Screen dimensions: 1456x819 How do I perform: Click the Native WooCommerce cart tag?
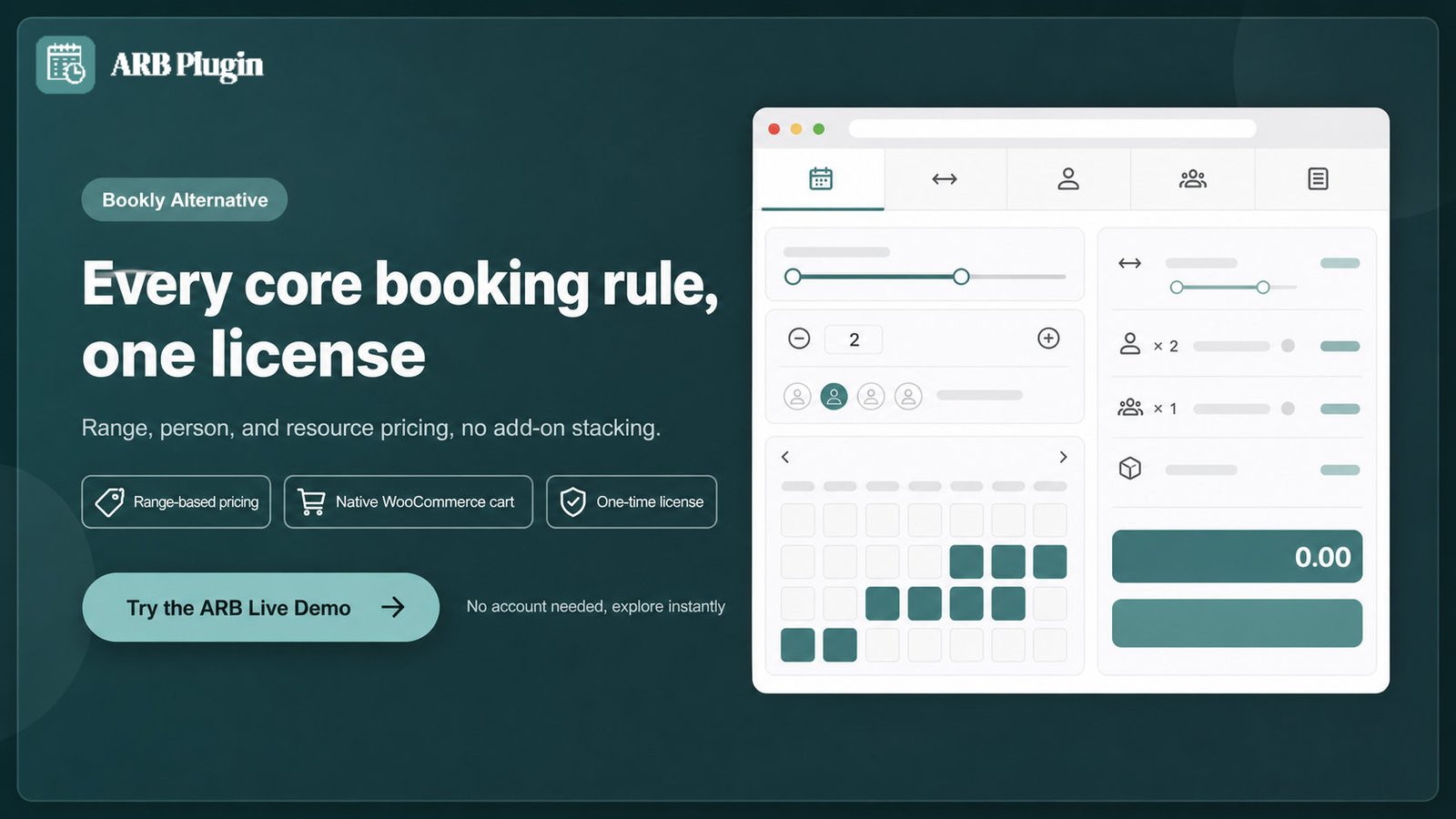(x=408, y=501)
